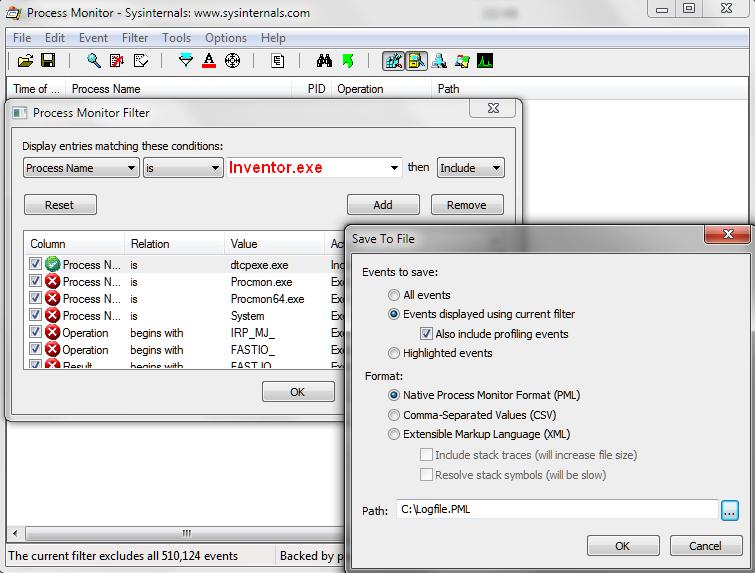The width and height of the screenshot is (755, 573).
Task: Show the Process Tree icon
Action: point(278,61)
